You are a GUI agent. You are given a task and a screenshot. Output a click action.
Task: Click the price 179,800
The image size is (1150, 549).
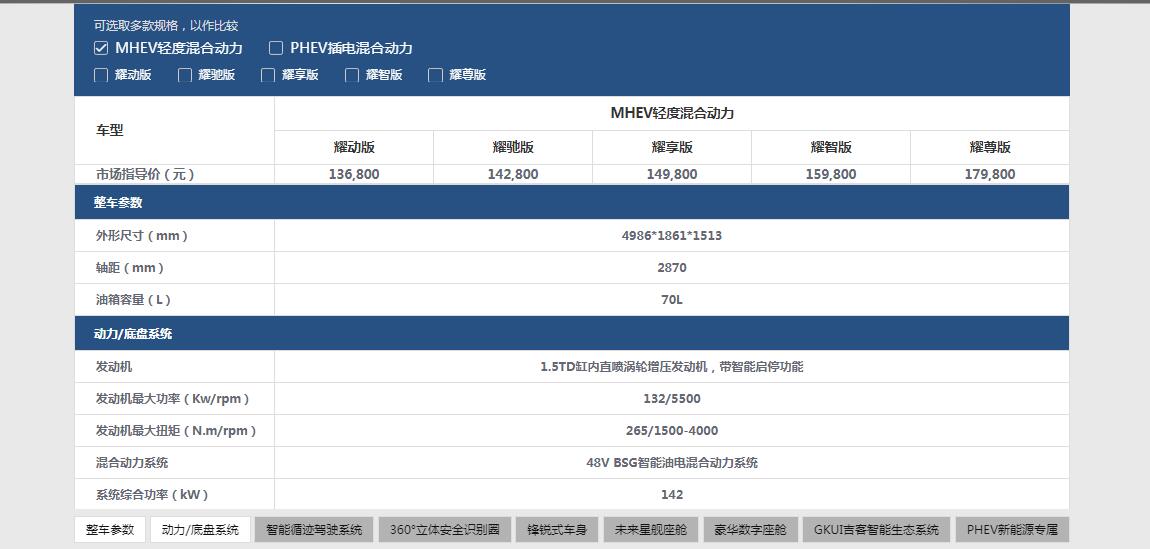coord(990,174)
